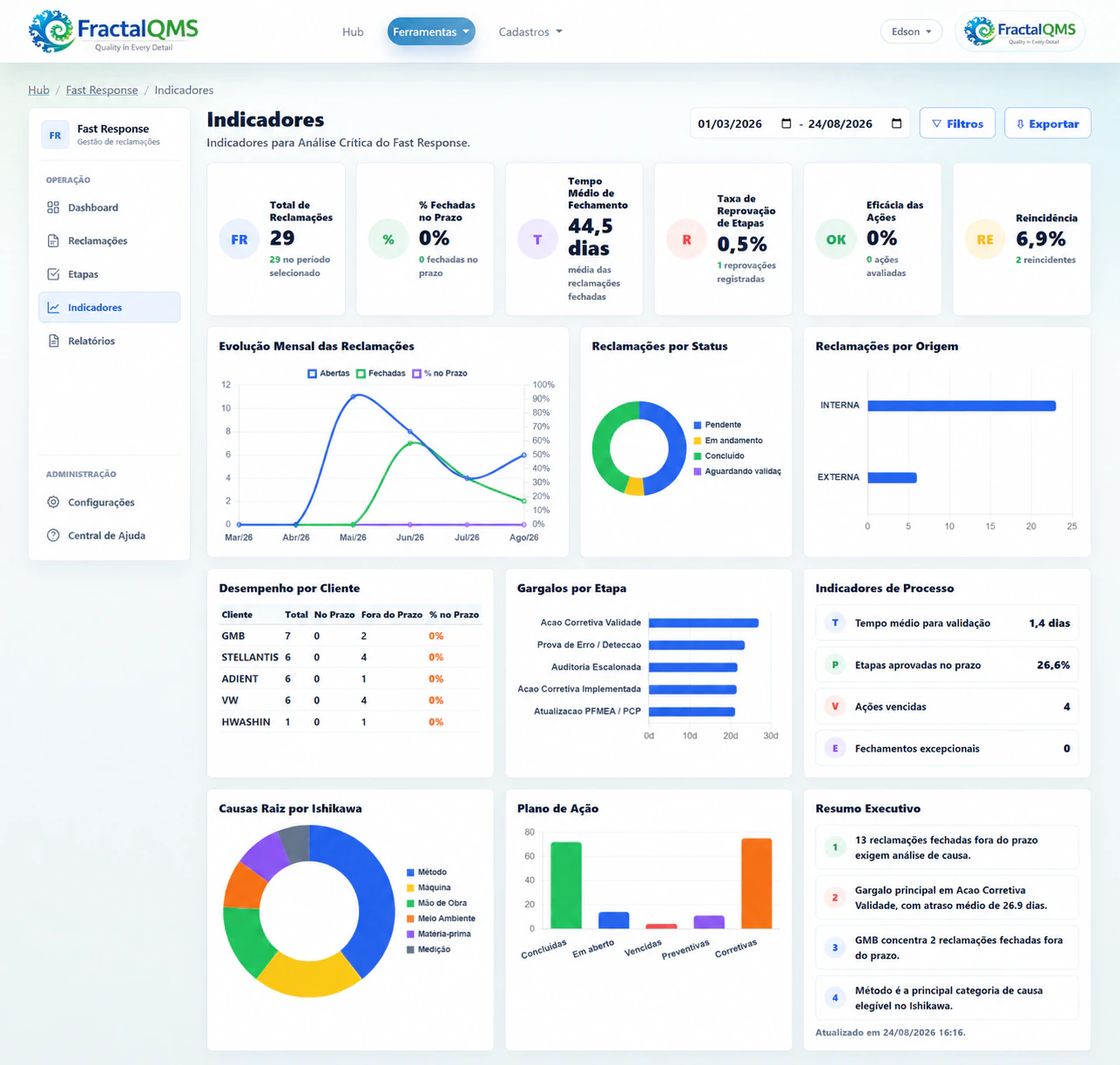The image size is (1120, 1065).
Task: Click the Filtros button
Action: (x=957, y=124)
